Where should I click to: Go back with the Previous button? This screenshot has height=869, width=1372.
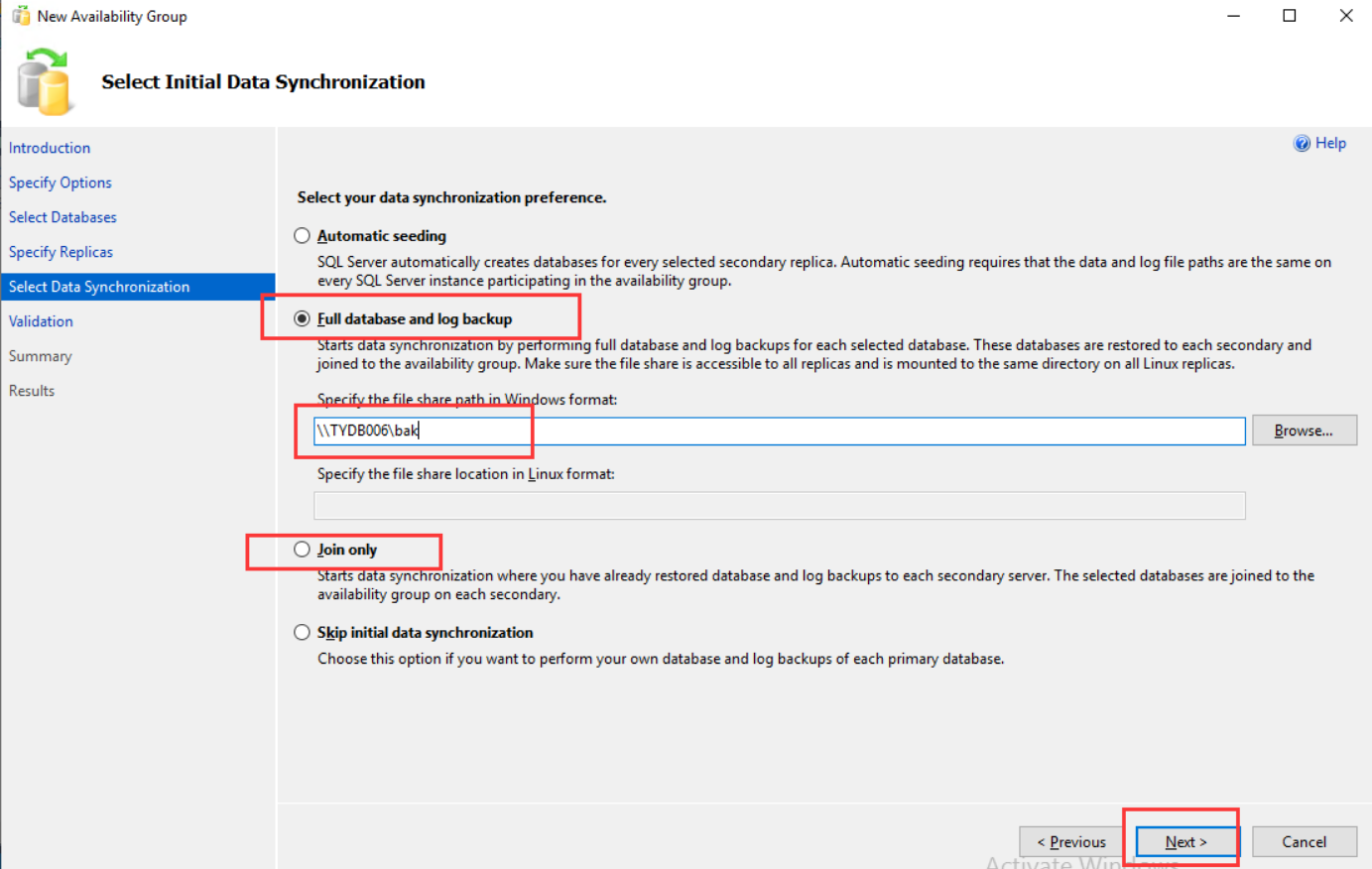point(1071,842)
